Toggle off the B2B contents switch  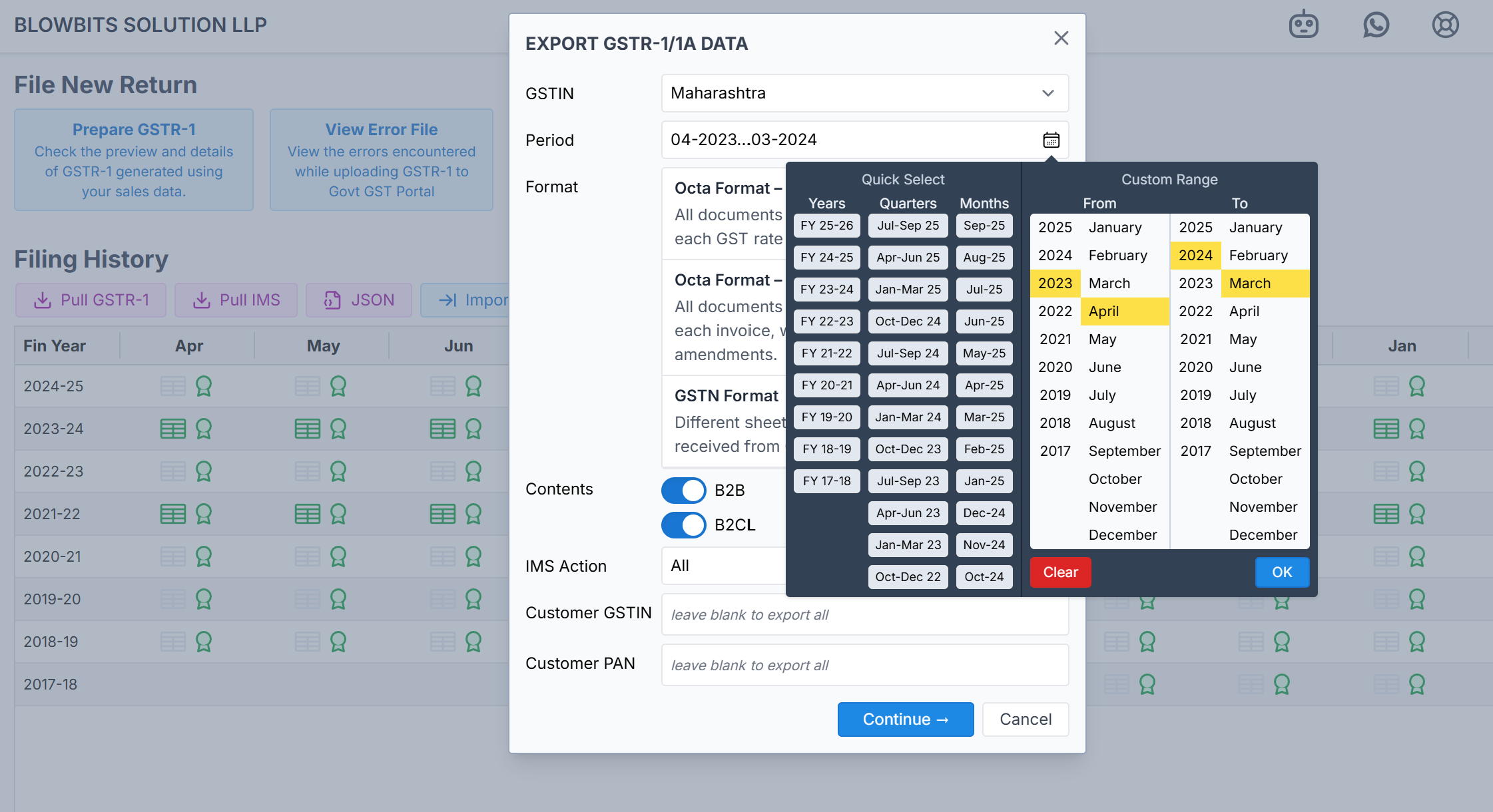click(683, 491)
